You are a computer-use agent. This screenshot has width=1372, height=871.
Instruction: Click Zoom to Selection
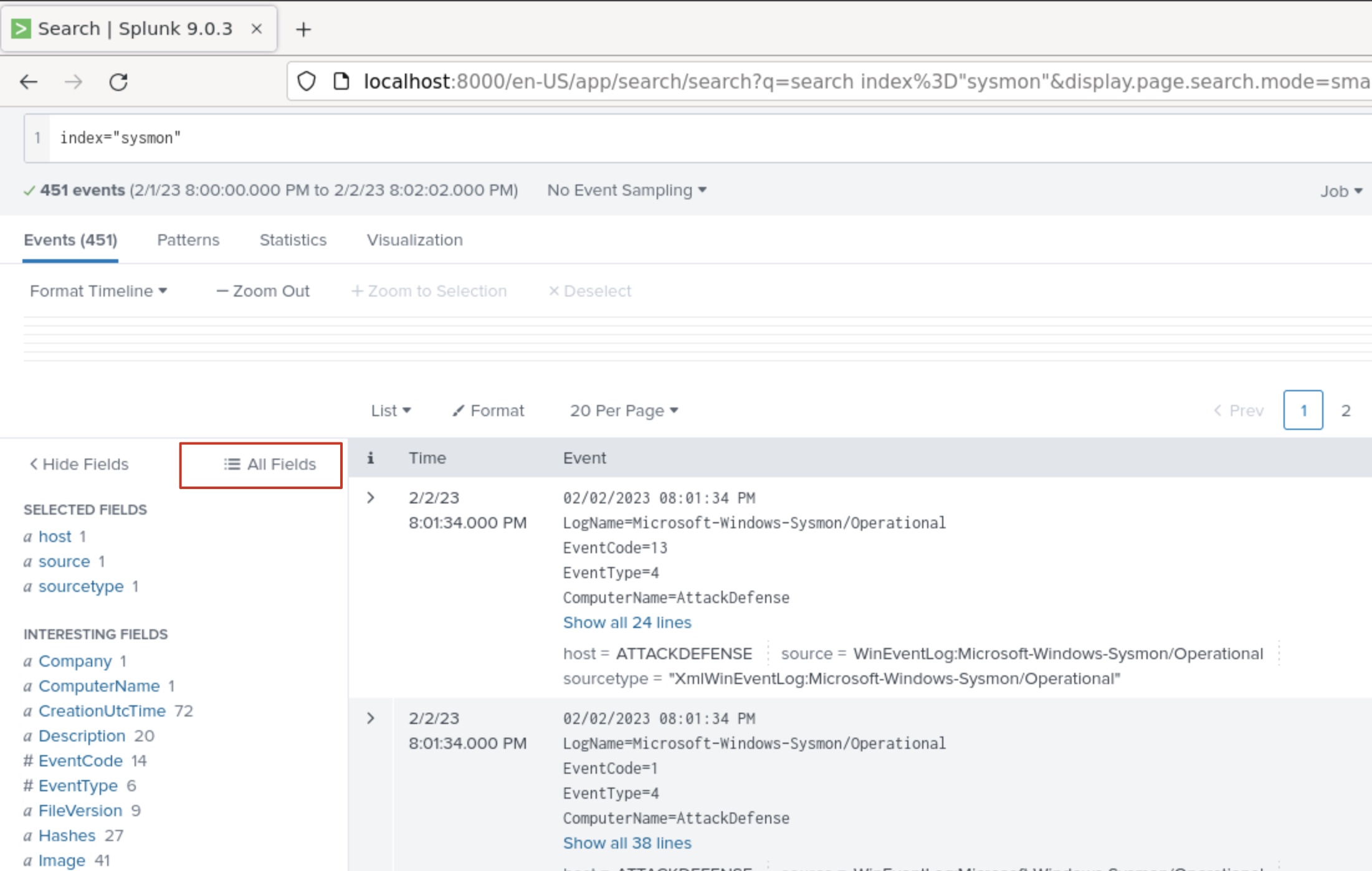click(429, 291)
